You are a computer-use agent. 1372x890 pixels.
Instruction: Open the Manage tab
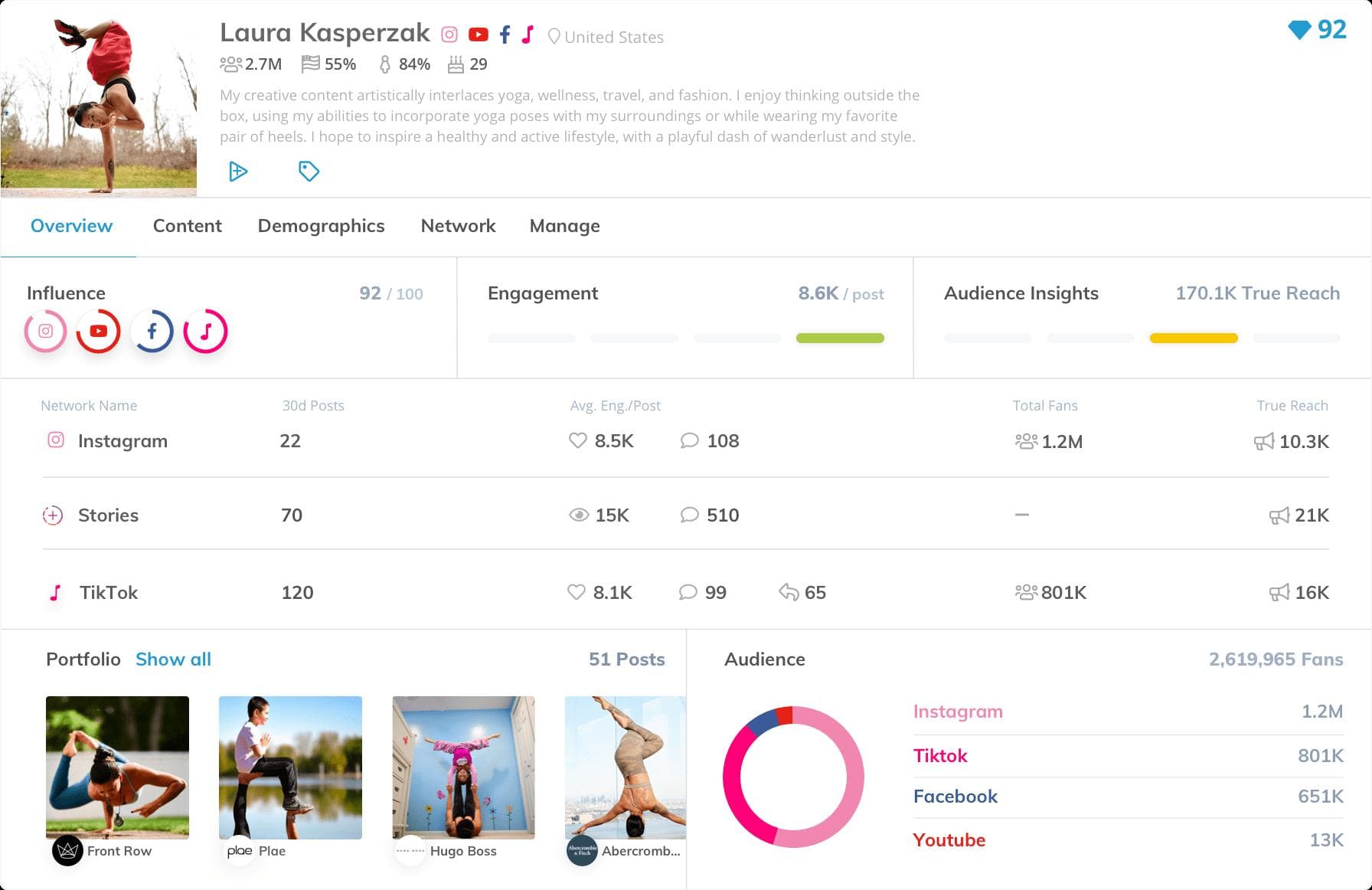coord(564,226)
